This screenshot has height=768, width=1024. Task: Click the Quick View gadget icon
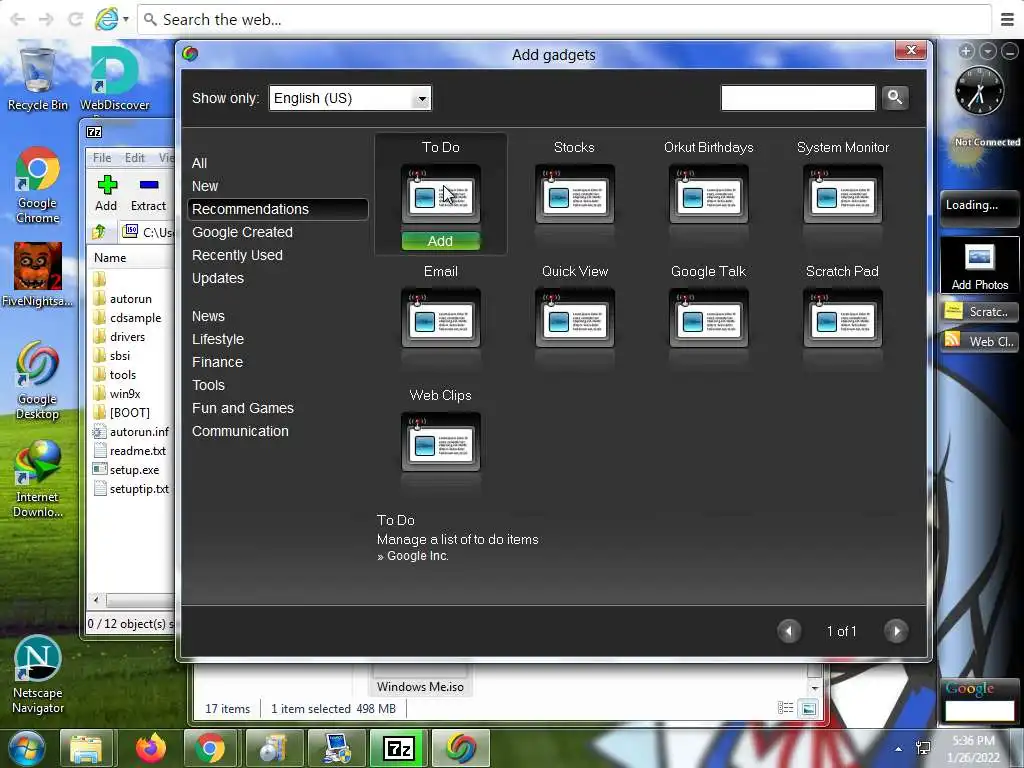click(575, 318)
